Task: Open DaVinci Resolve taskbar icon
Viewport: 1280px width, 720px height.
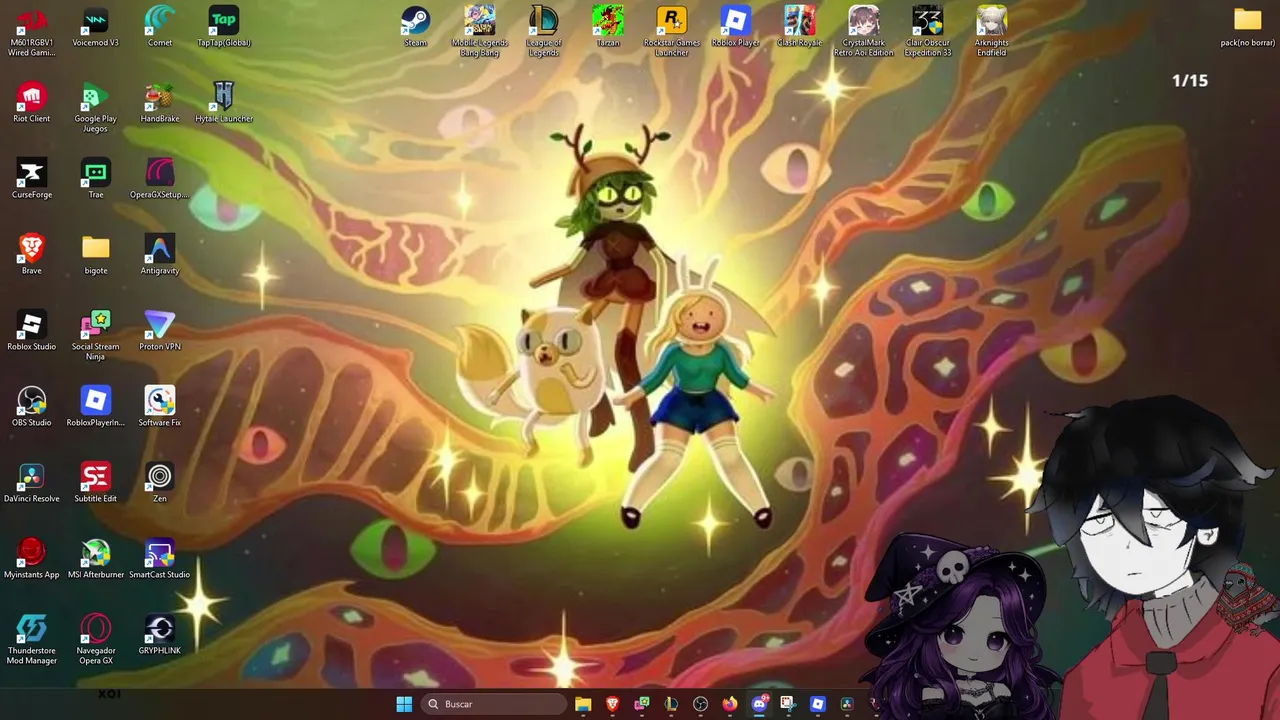Action: pos(847,704)
